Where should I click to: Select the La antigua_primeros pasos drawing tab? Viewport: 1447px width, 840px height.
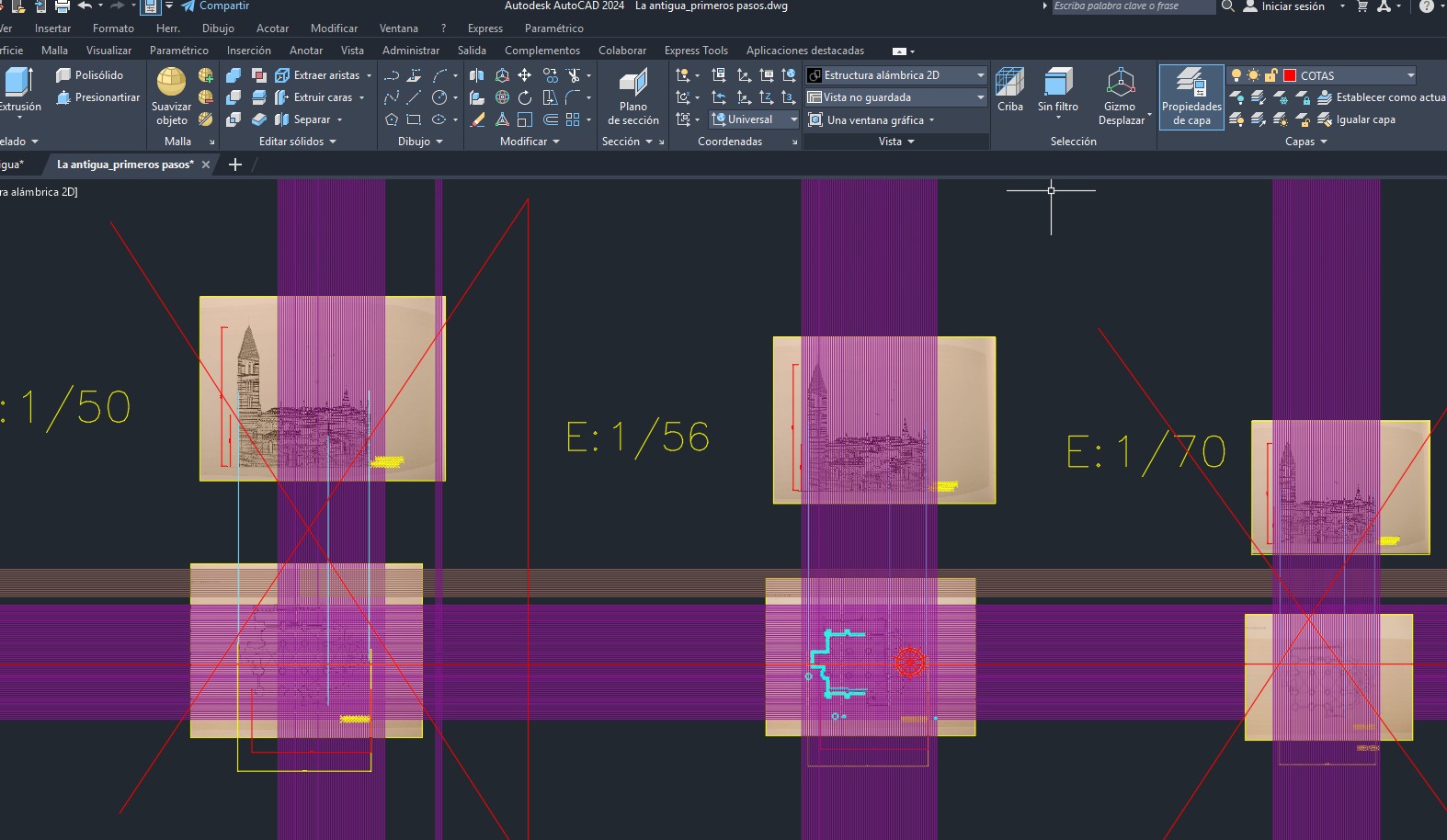pyautogui.click(x=125, y=165)
